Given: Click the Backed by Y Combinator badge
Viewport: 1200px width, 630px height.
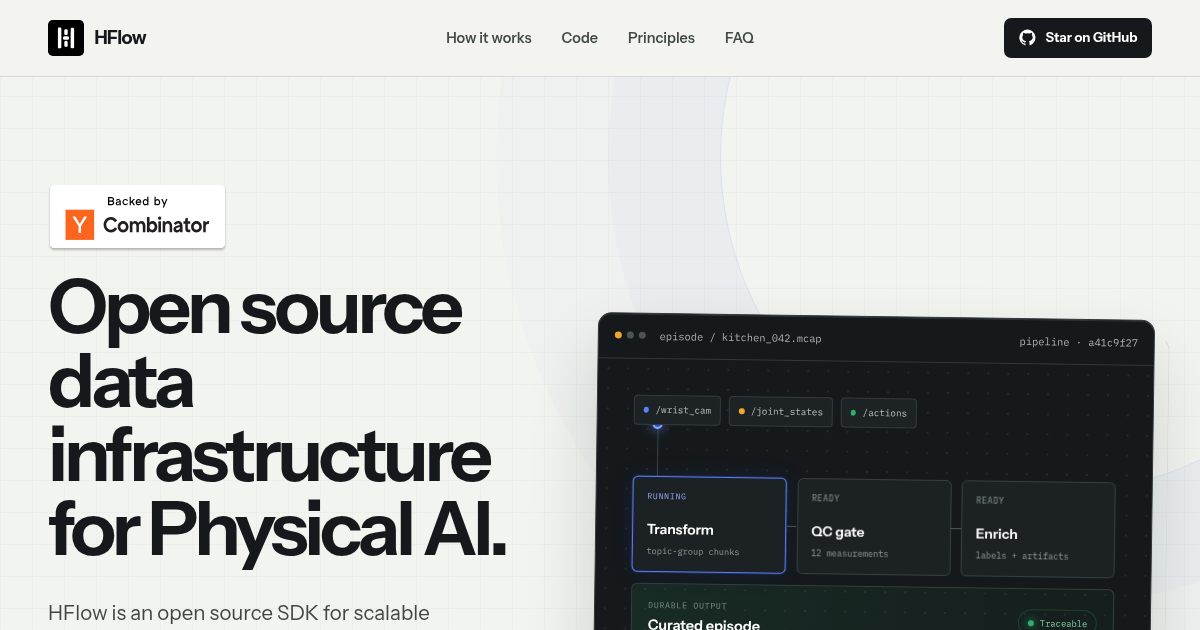Looking at the screenshot, I should pos(138,216).
